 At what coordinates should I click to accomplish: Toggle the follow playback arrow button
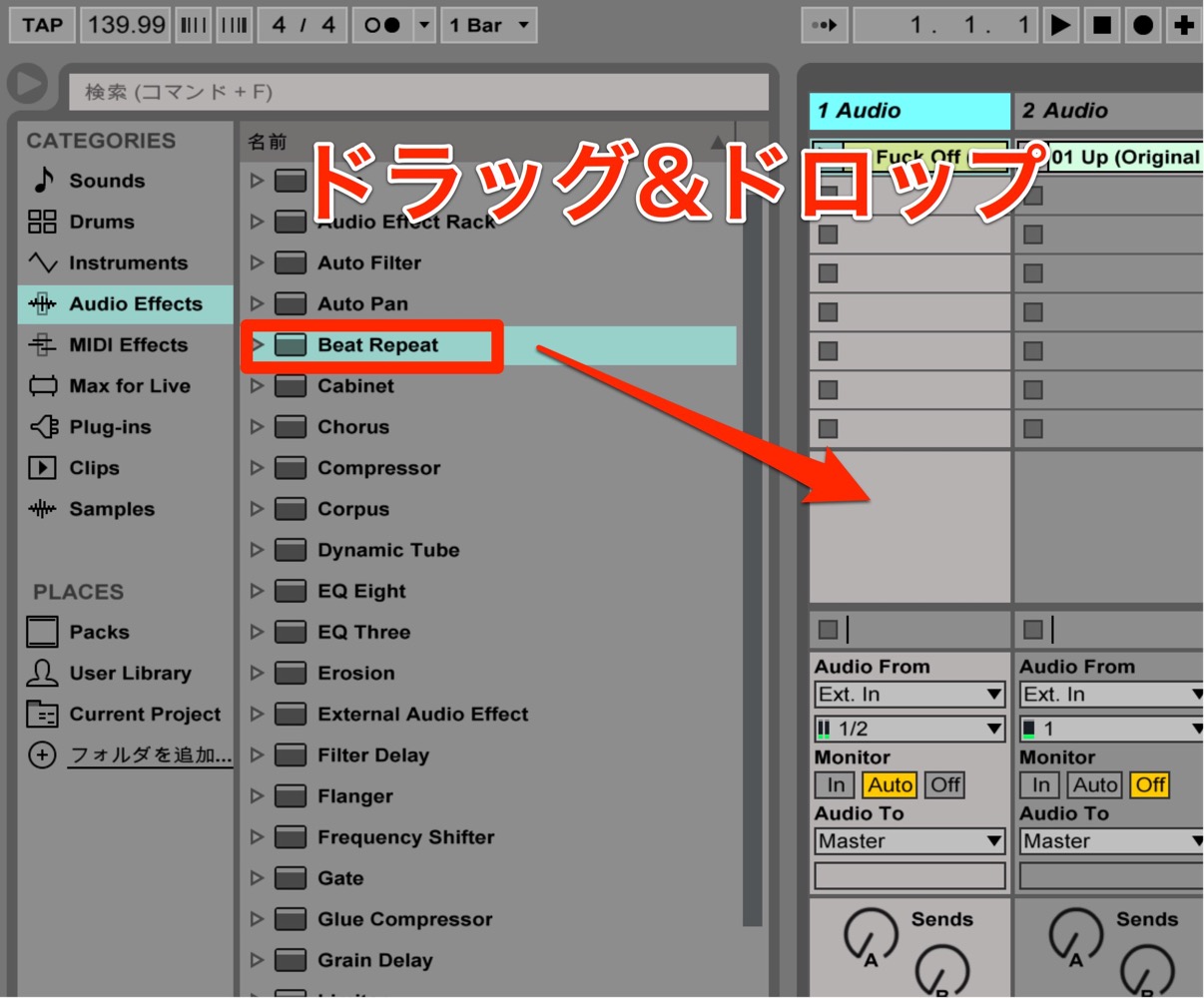[x=825, y=25]
